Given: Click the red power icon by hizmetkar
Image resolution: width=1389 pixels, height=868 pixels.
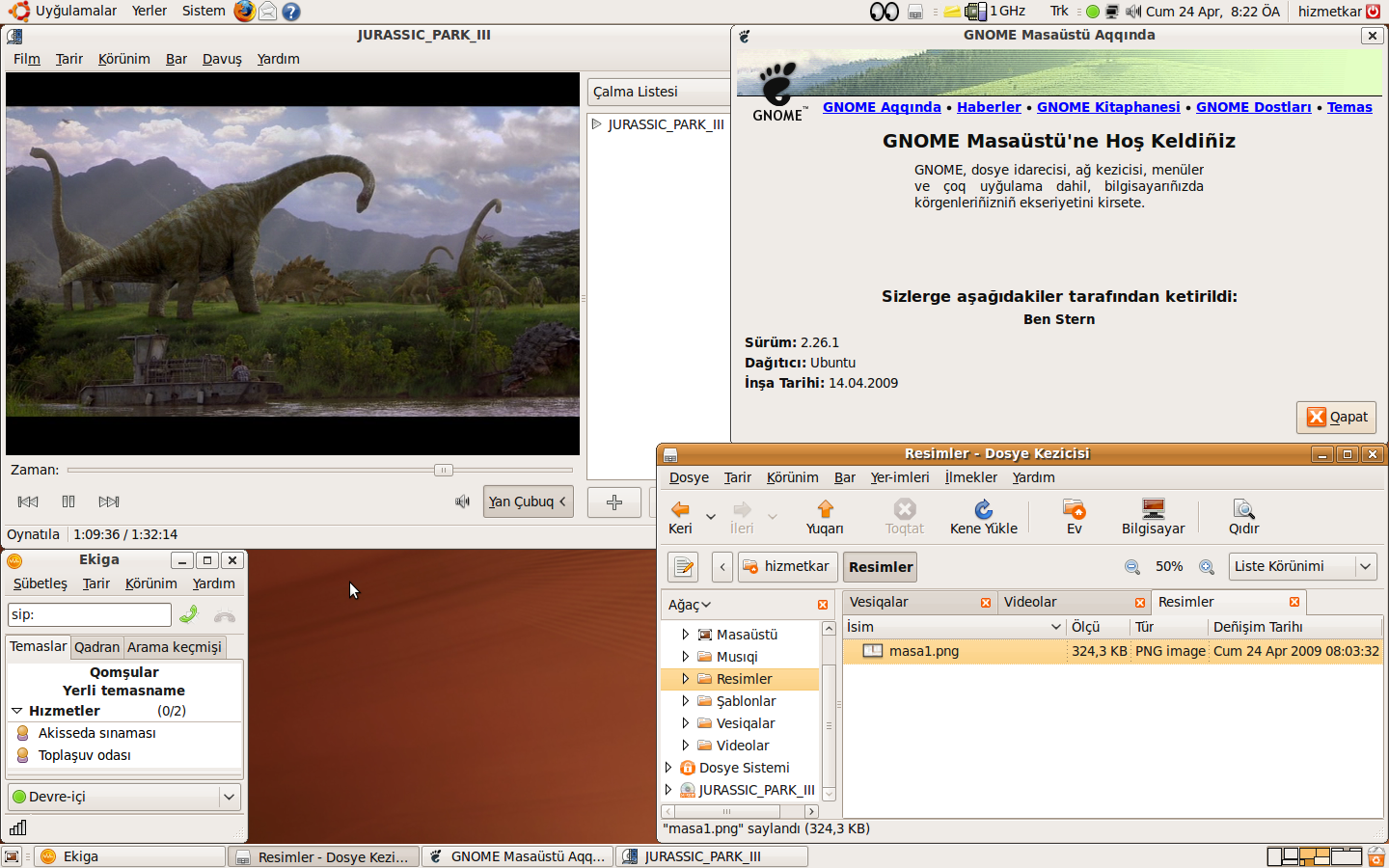Looking at the screenshot, I should (x=1373, y=12).
